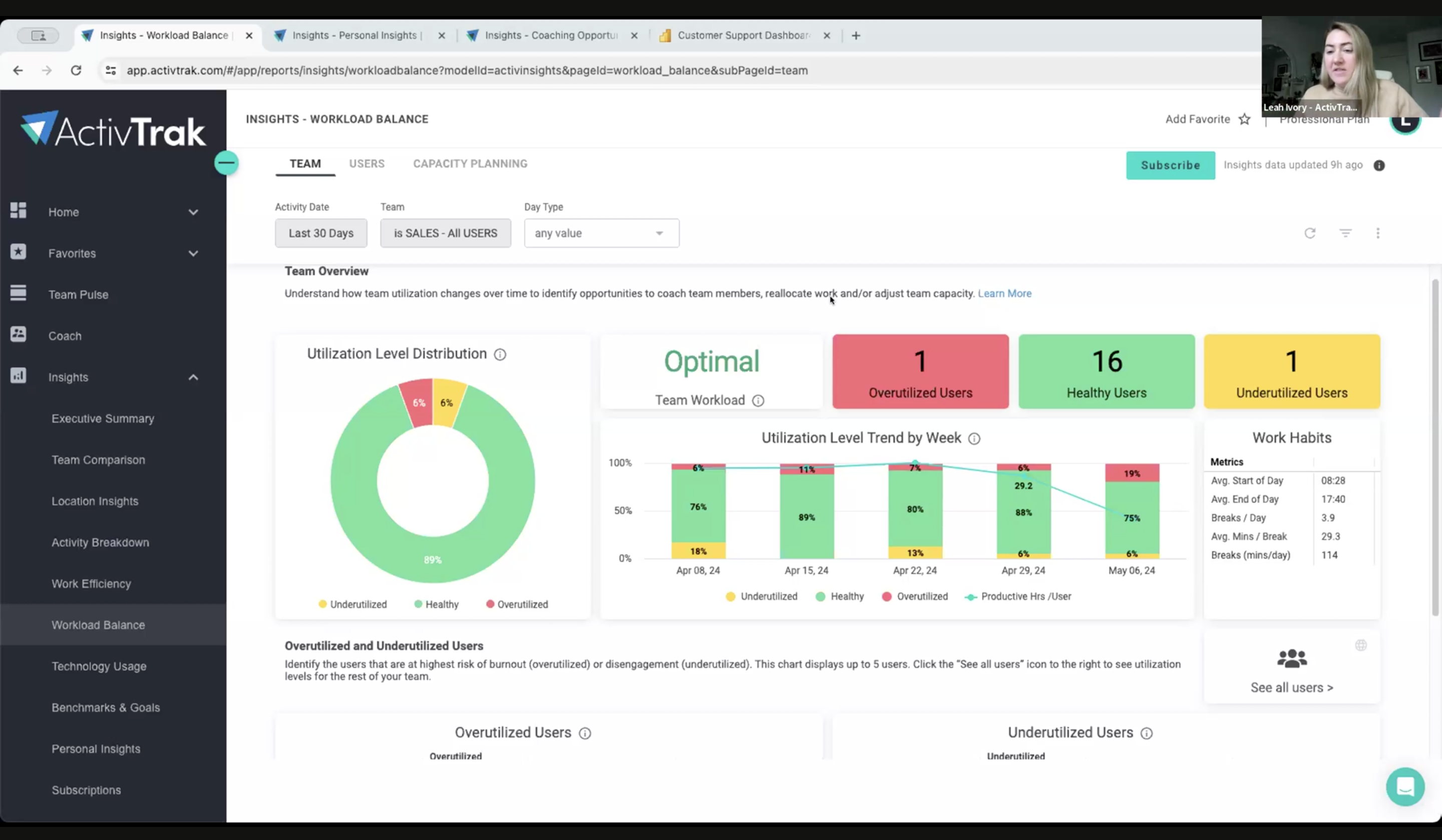Screen dimensions: 1442x840
Task: Click the info icon beside Underutilized Users chart title
Action: [1147, 733]
